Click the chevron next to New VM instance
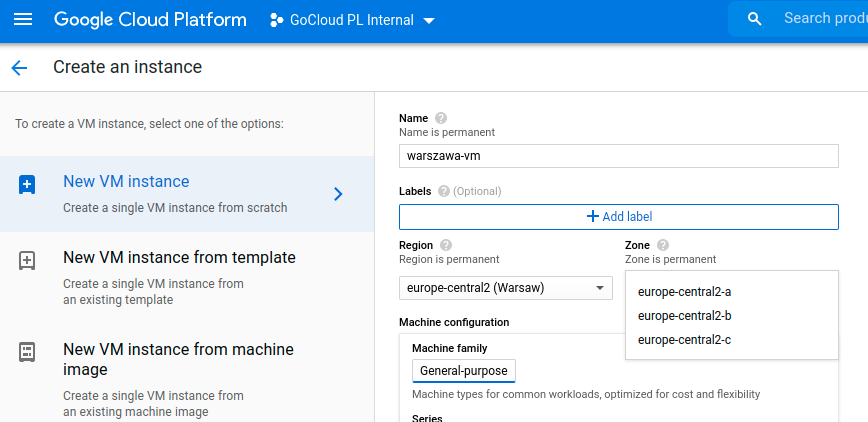 [338, 194]
